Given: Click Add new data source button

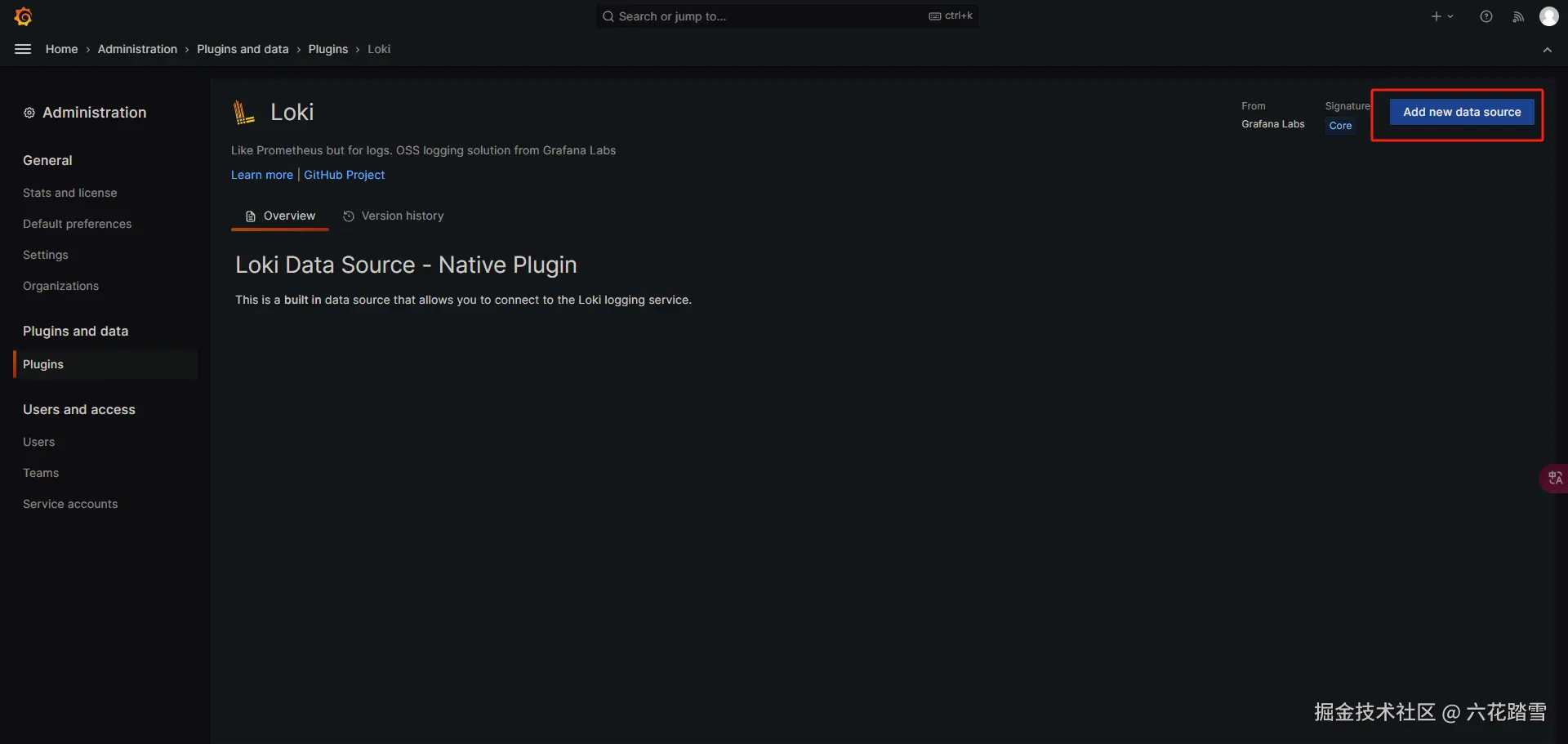Looking at the screenshot, I should [1462, 112].
